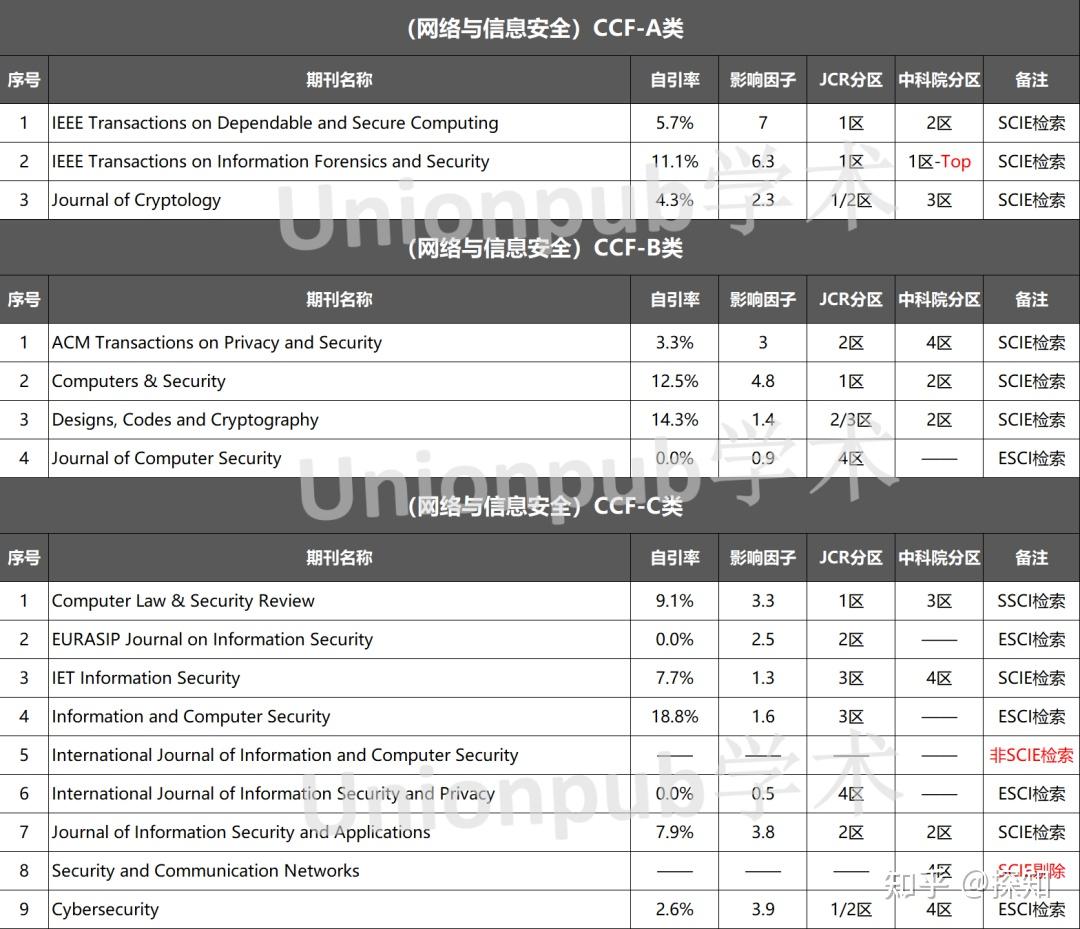Select Computers & Security in CCF-B table

coord(138,381)
